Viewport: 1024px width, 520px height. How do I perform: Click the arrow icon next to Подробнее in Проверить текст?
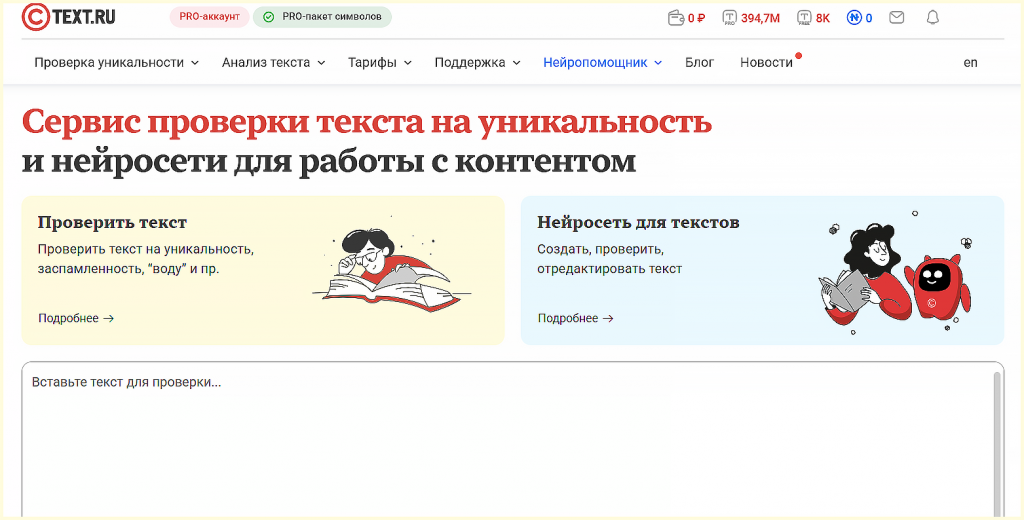(109, 318)
